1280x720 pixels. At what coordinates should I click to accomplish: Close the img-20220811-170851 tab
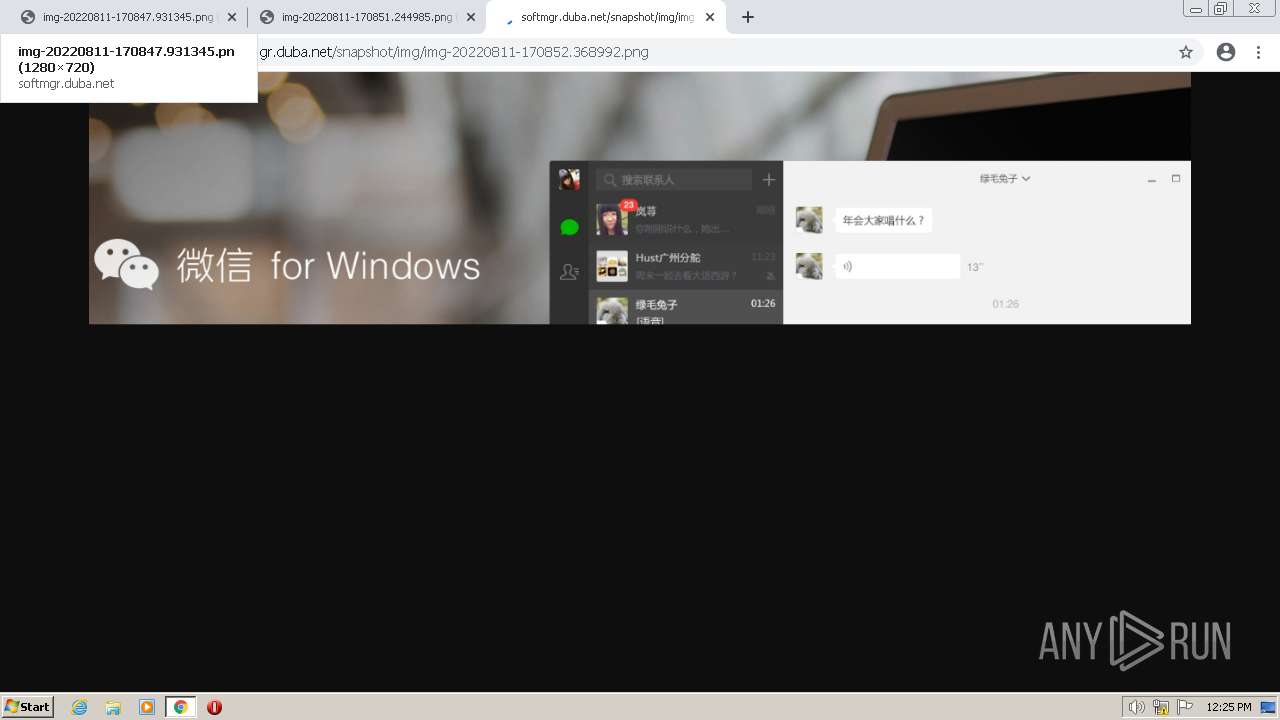[x=471, y=17]
